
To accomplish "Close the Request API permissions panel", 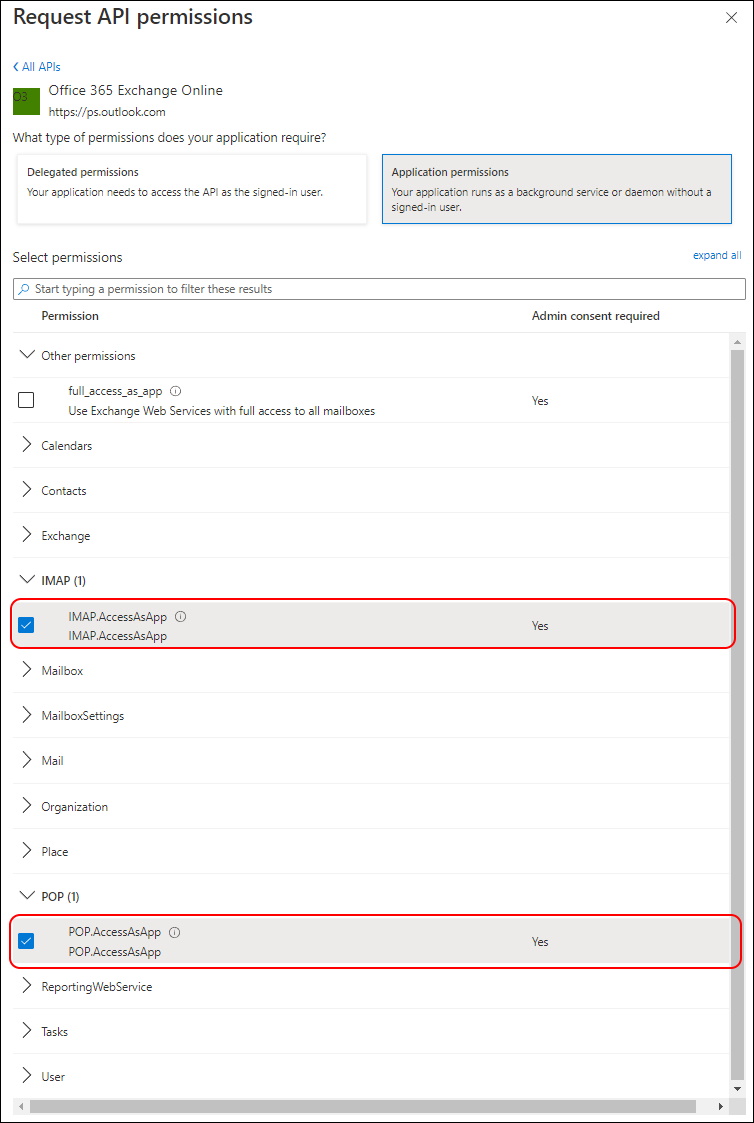I will click(731, 18).
